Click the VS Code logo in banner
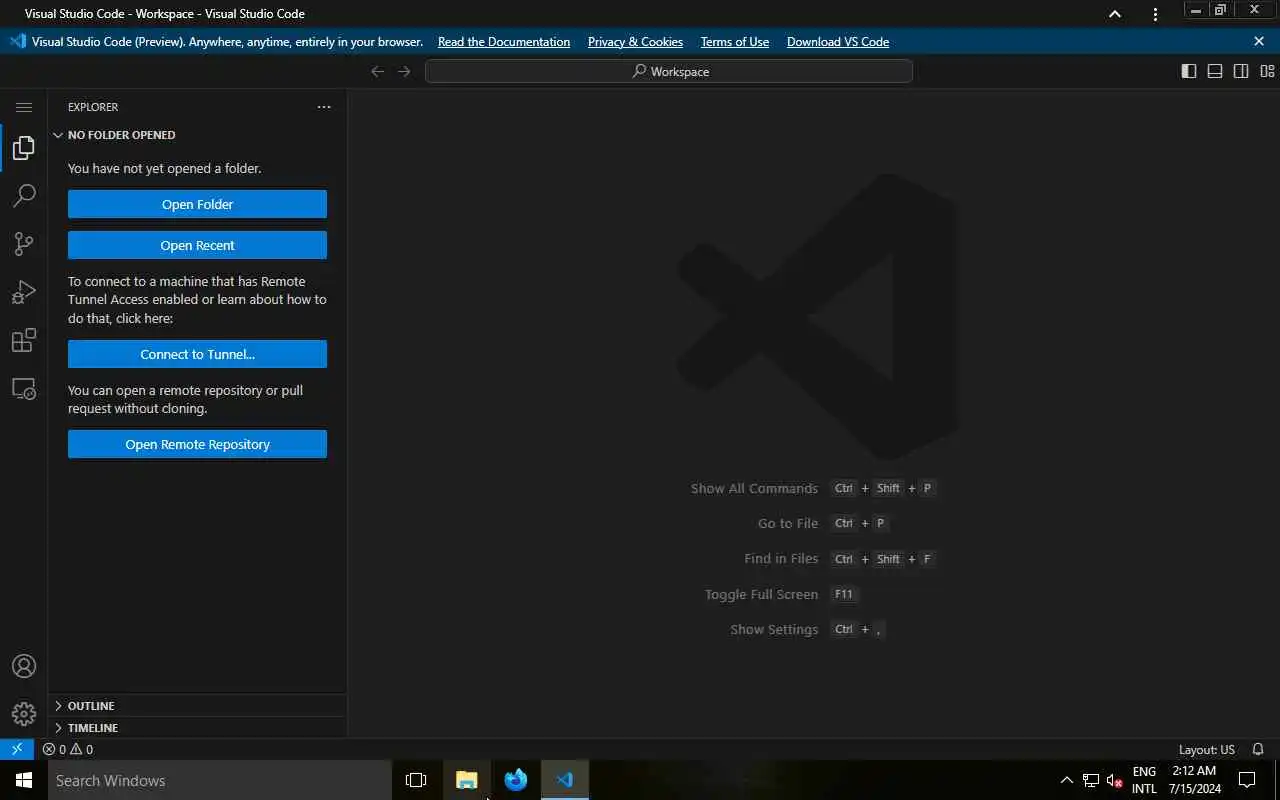Viewport: 1280px width, 800px height. coord(17,41)
